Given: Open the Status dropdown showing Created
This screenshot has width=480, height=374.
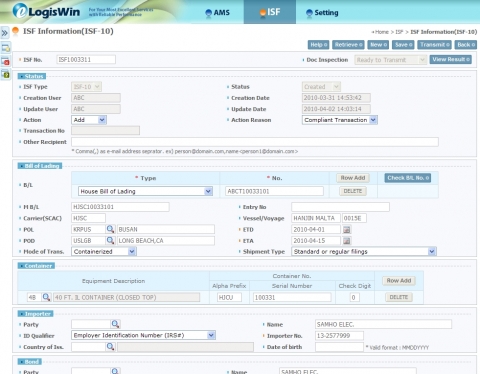Looking at the screenshot, I should 321,87.
